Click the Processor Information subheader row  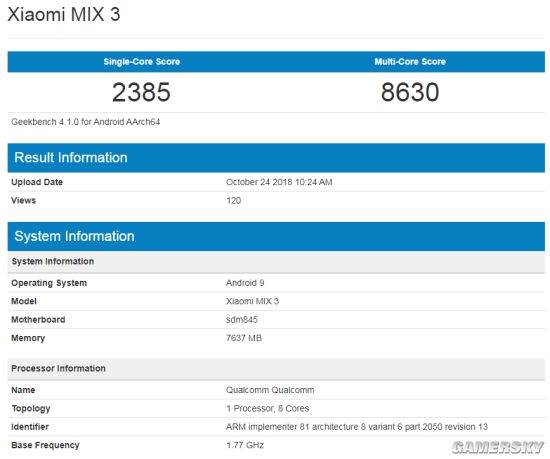point(276,369)
